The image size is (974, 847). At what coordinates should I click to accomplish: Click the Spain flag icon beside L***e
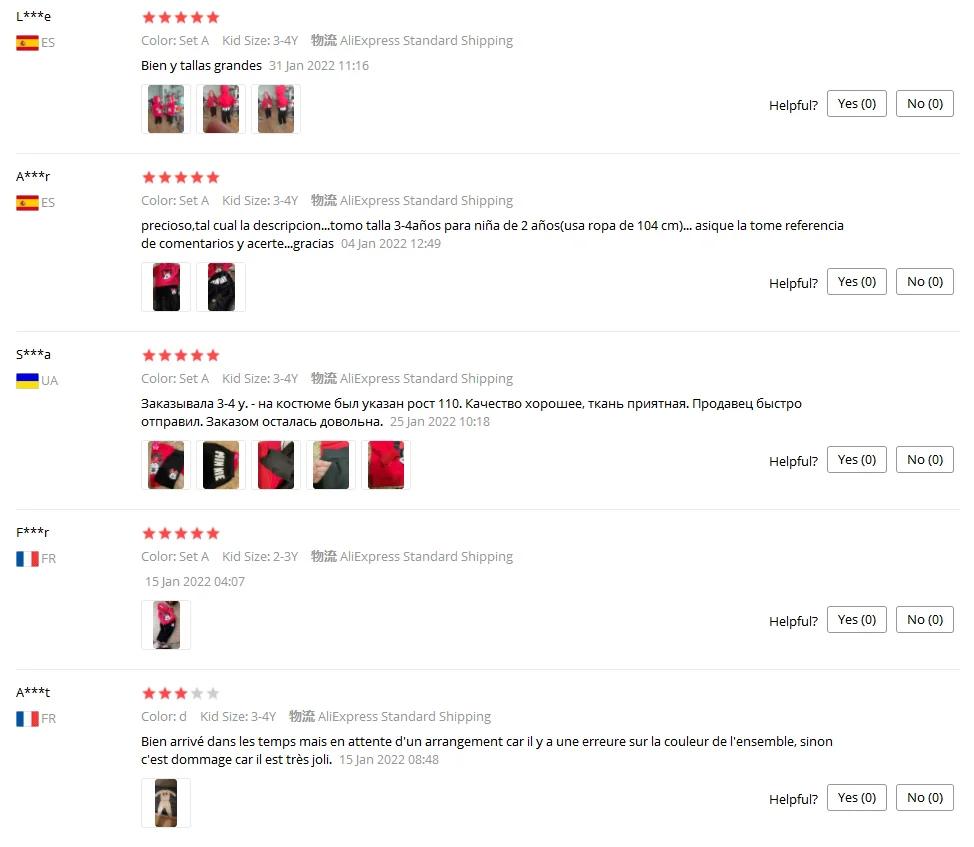[x=27, y=43]
